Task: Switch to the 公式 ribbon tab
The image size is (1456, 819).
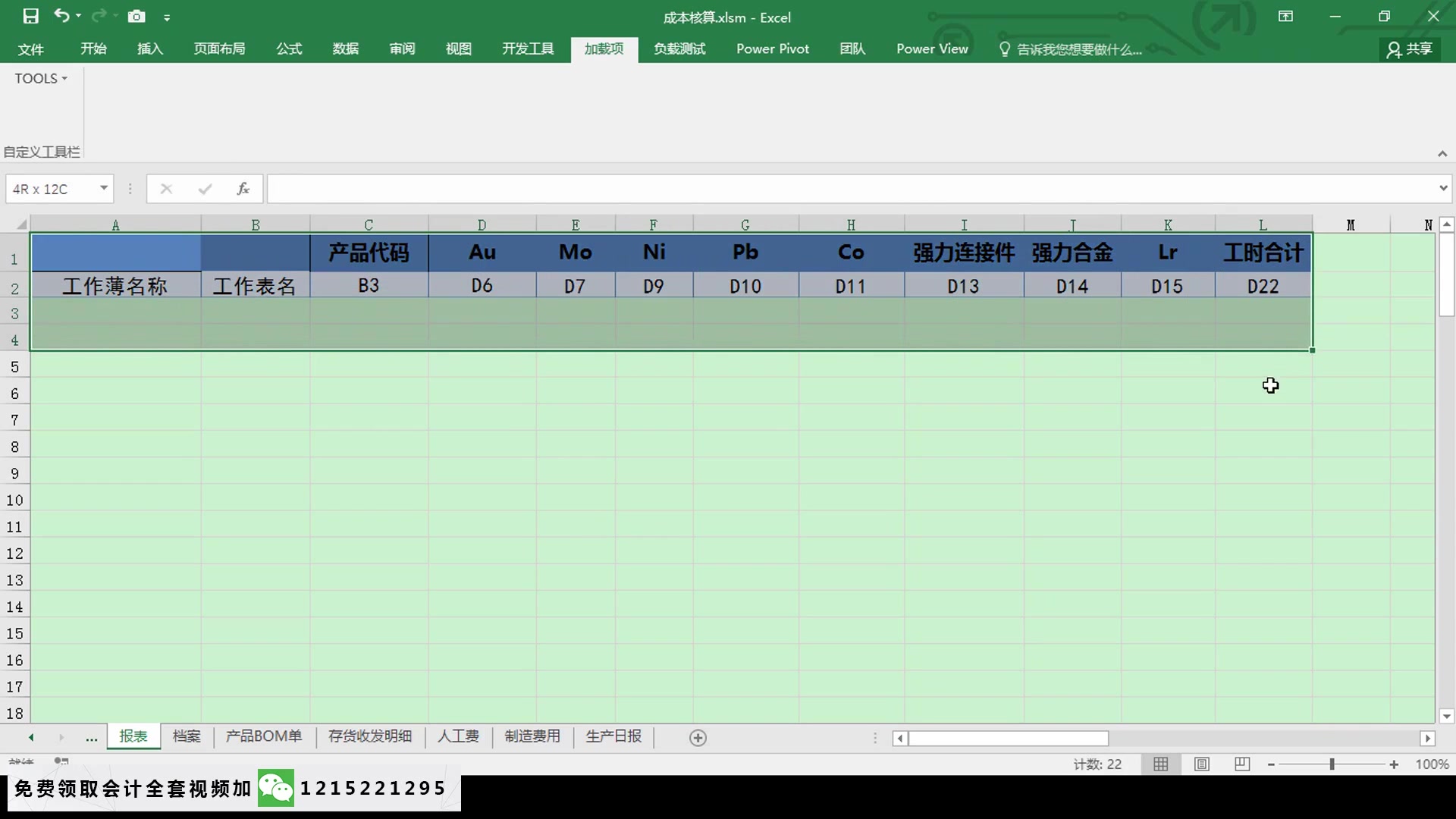Action: point(289,49)
